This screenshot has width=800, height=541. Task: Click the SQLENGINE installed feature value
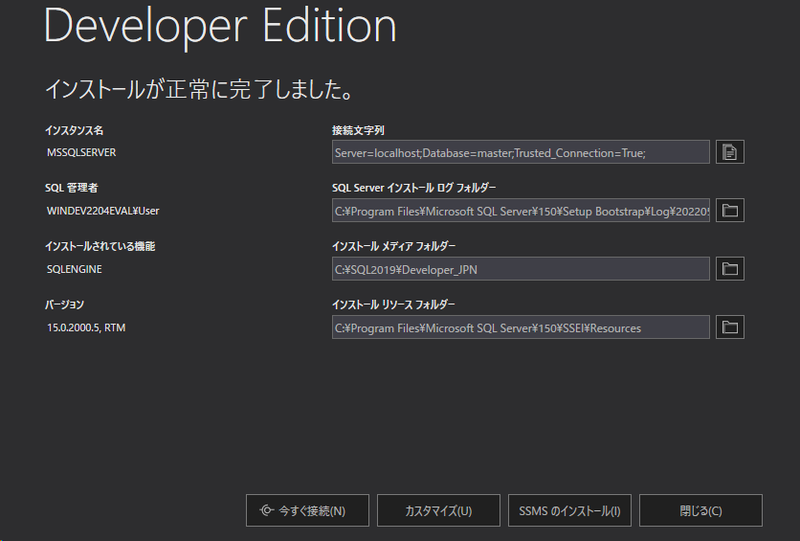point(74,269)
